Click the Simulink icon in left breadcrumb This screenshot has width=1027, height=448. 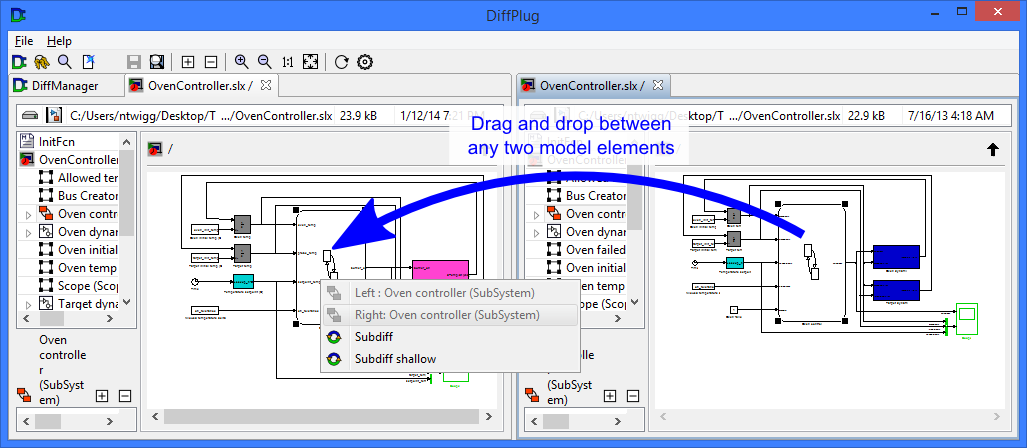(x=155, y=149)
